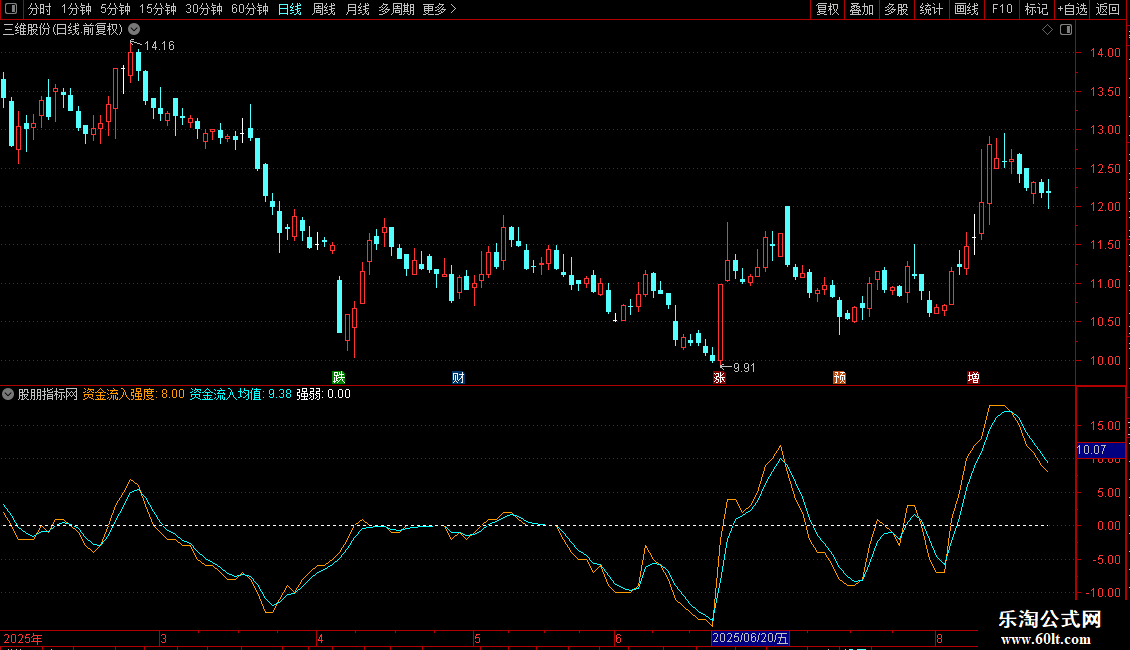Click the green 跌 event marker
Screen dimensions: 1130x650
tap(339, 378)
